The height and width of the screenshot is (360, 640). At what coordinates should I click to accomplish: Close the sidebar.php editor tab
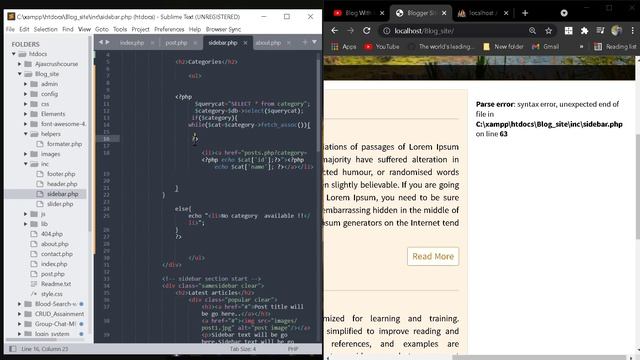pyautogui.click(x=245, y=43)
